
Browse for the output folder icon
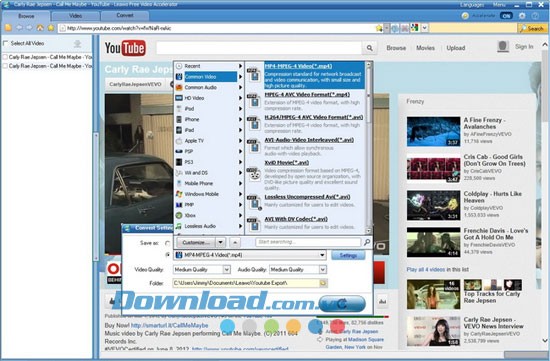pyautogui.click(x=323, y=283)
